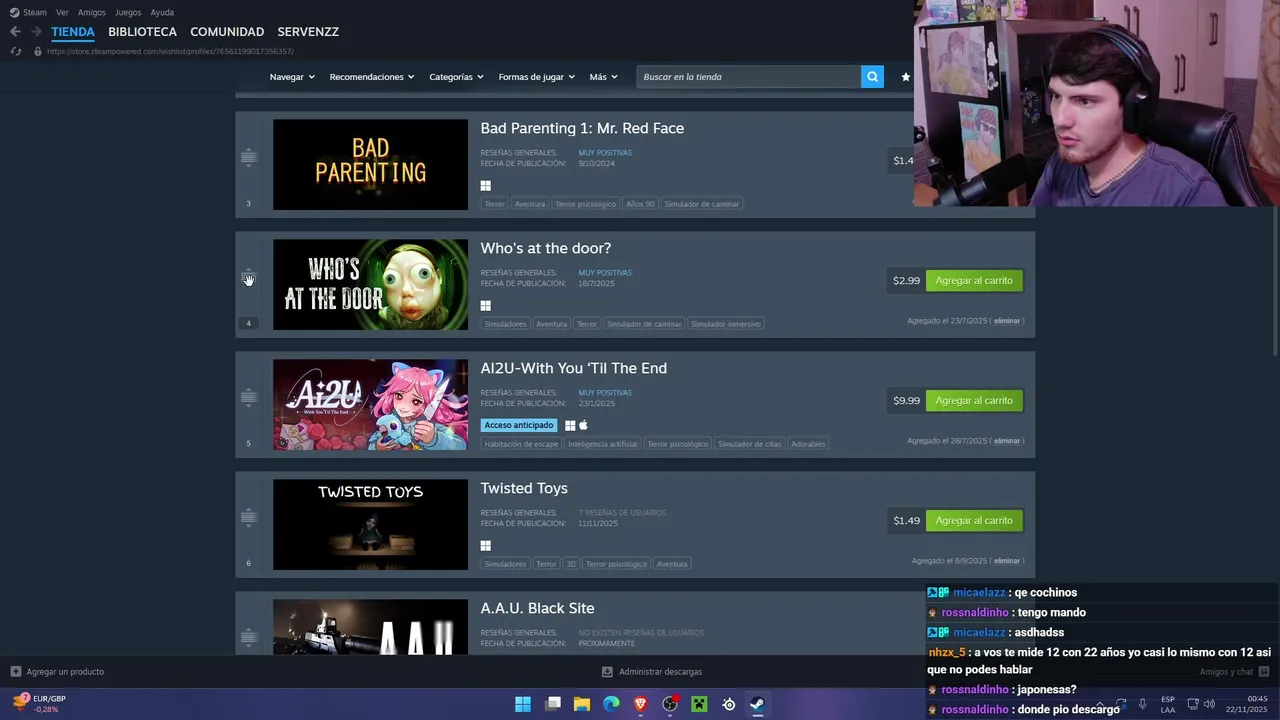Image resolution: width=1280 pixels, height=720 pixels.
Task: Grab the reorder handle for Bad Parenting
Action: pos(248,157)
